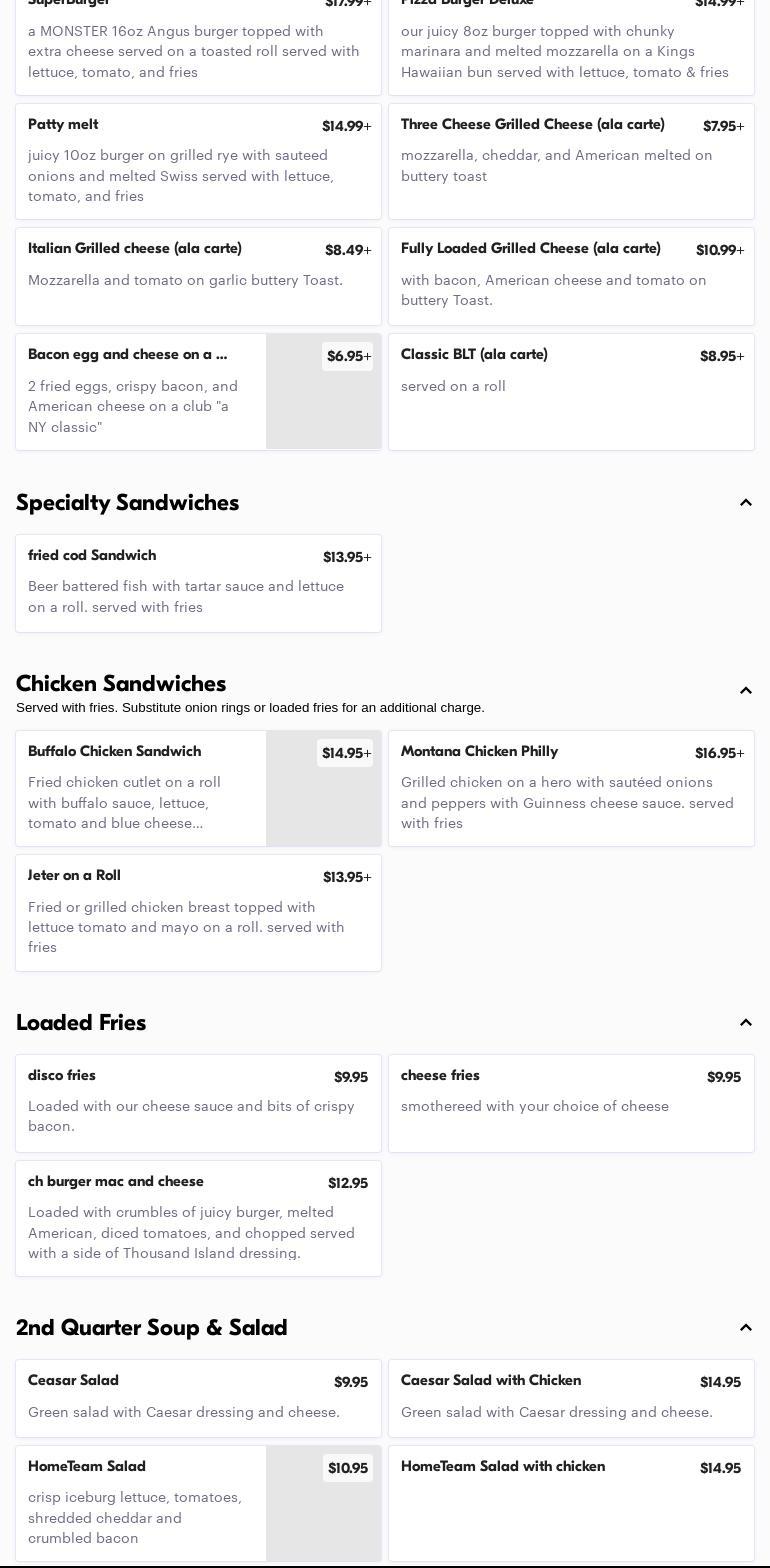770x1568 pixels.
Task: Open HomeTeam Salad with chicken
Action: (571, 1502)
